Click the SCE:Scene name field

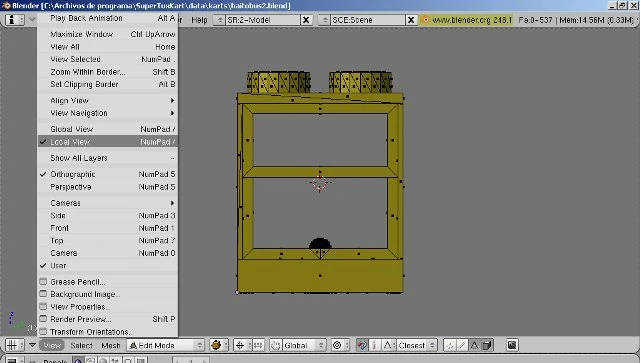point(367,20)
